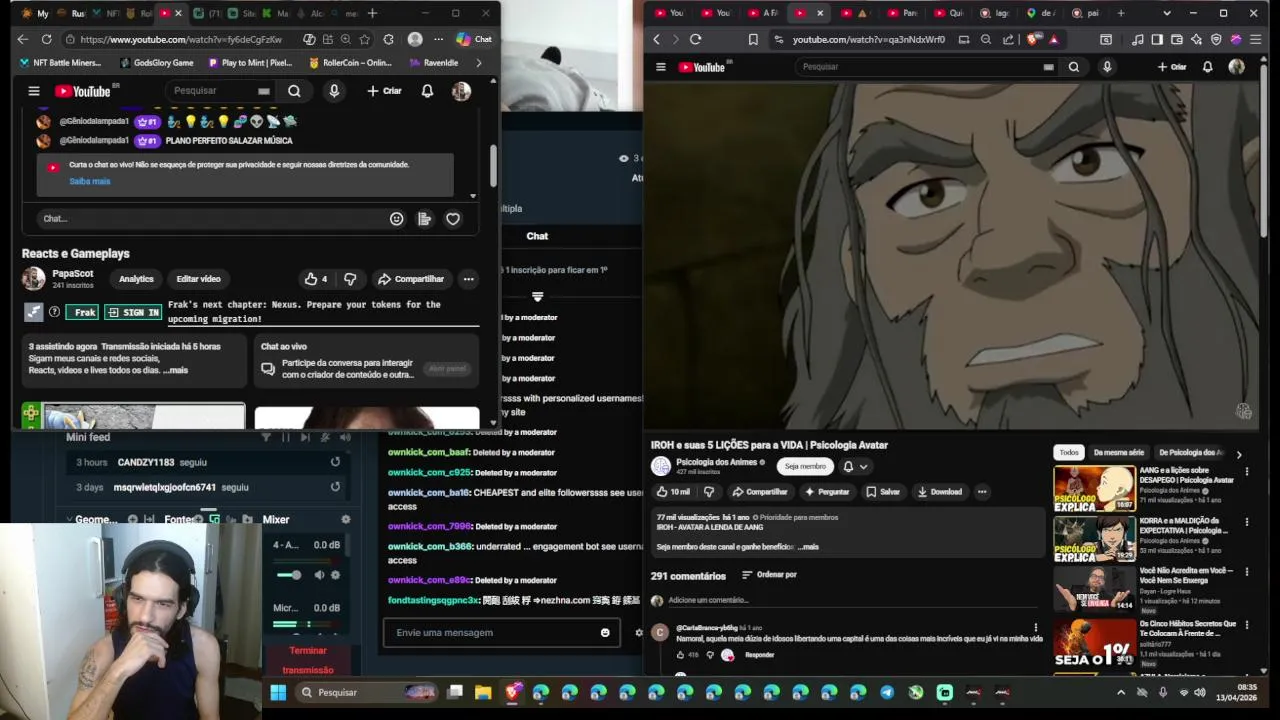Dislike the IROH video
The image size is (1280, 720).
(709, 492)
